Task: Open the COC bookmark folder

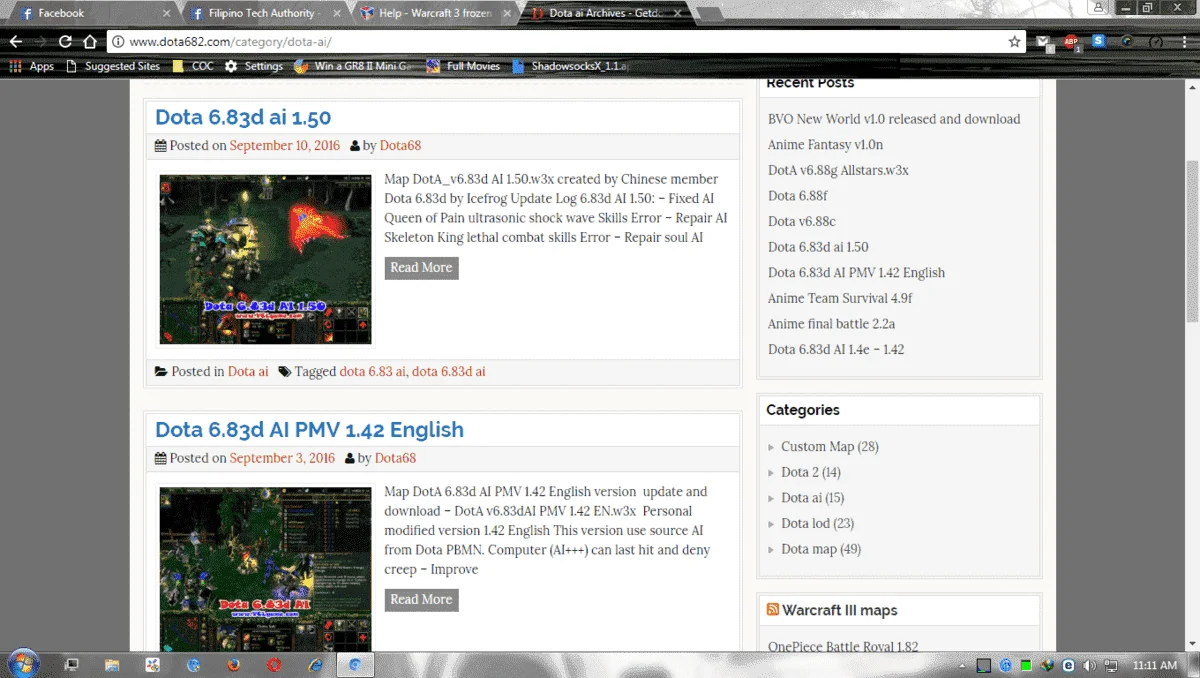Action: (x=193, y=66)
